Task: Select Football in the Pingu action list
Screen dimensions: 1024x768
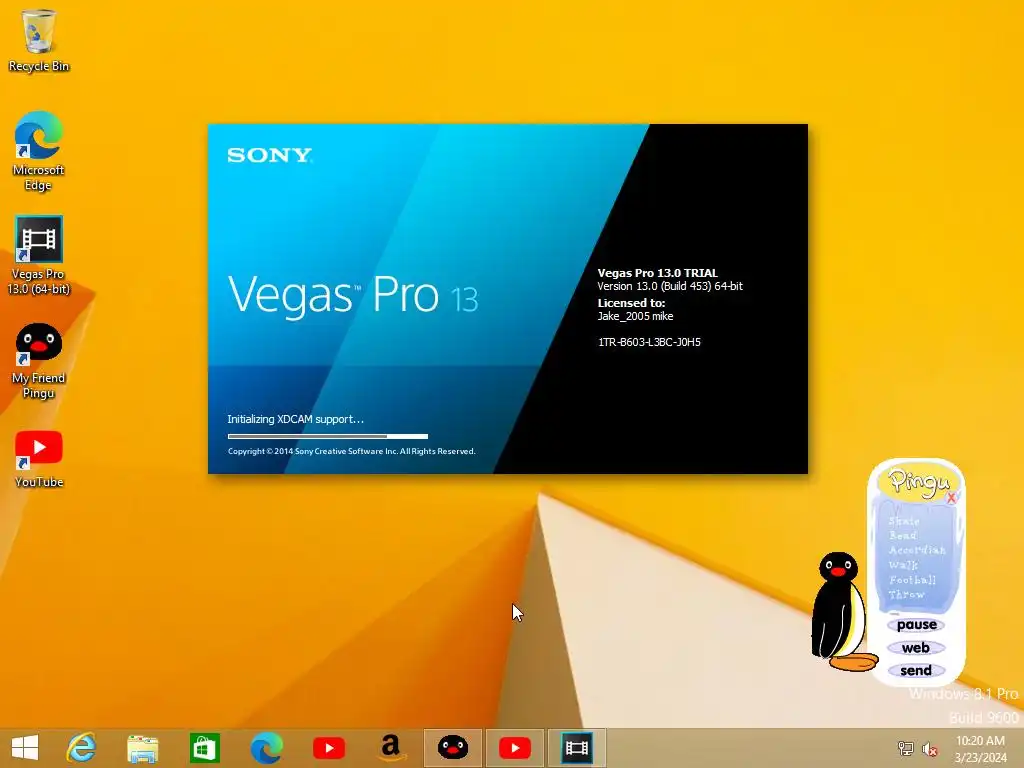Action: [x=912, y=580]
